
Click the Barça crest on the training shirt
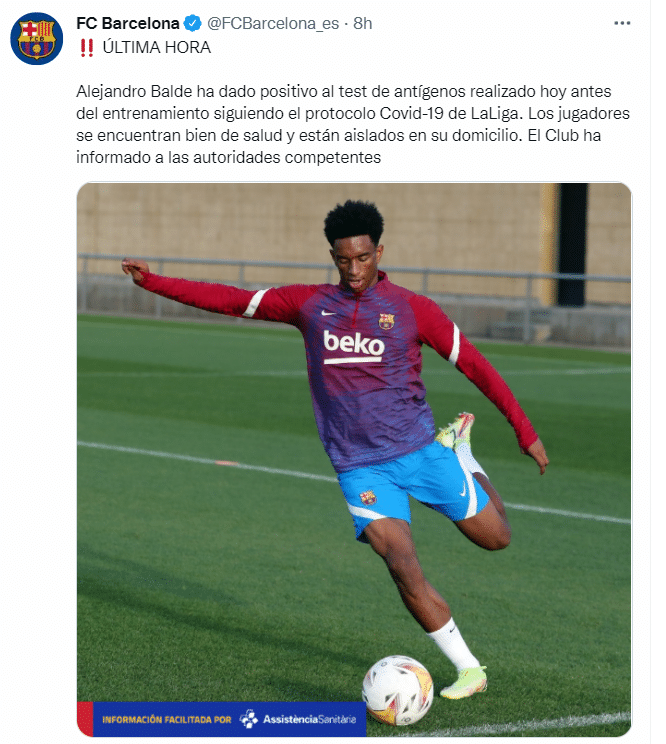(386, 321)
